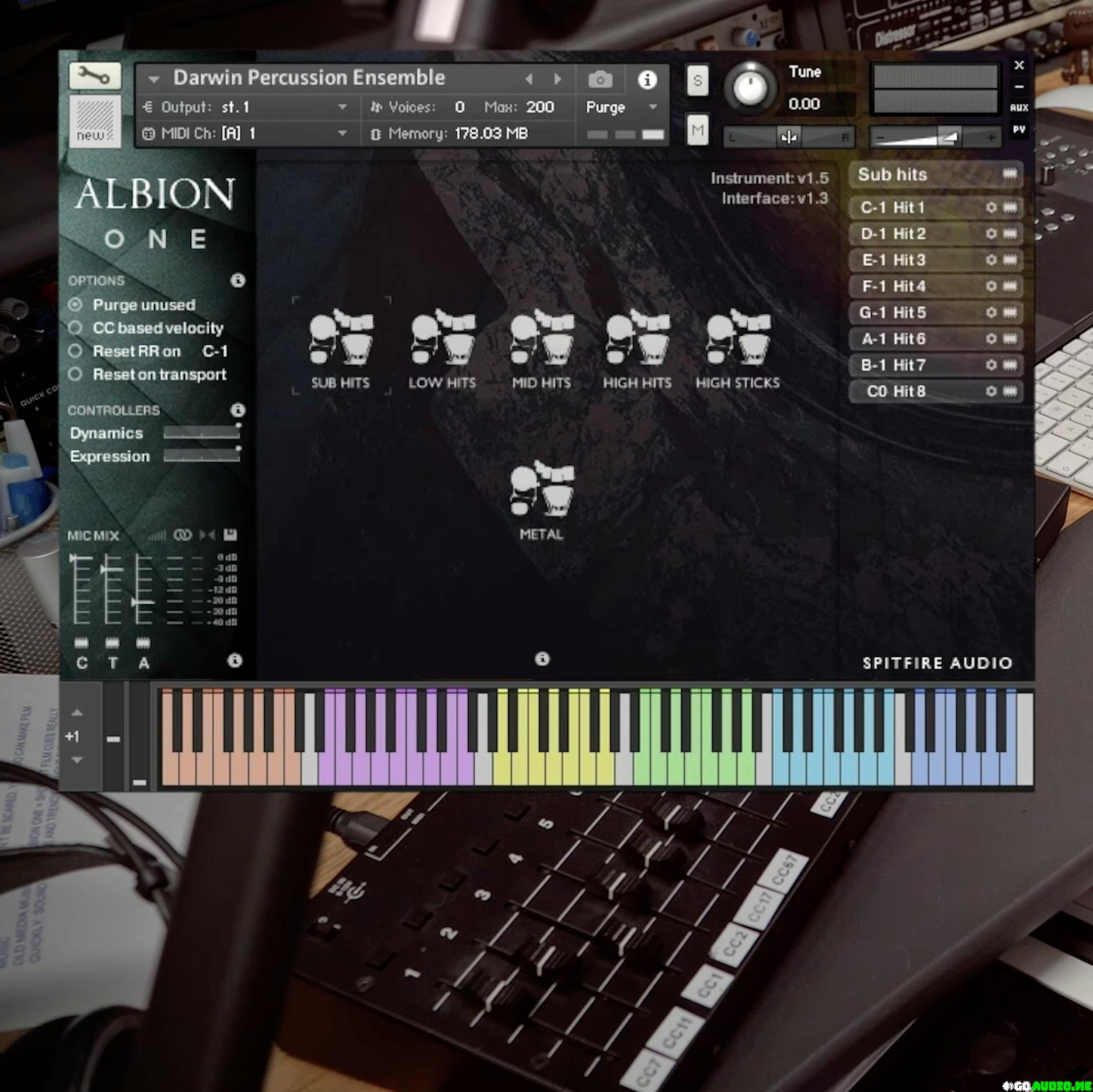This screenshot has height=1092, width=1093.
Task: Click the L-R pan slider
Action: pyautogui.click(x=789, y=137)
